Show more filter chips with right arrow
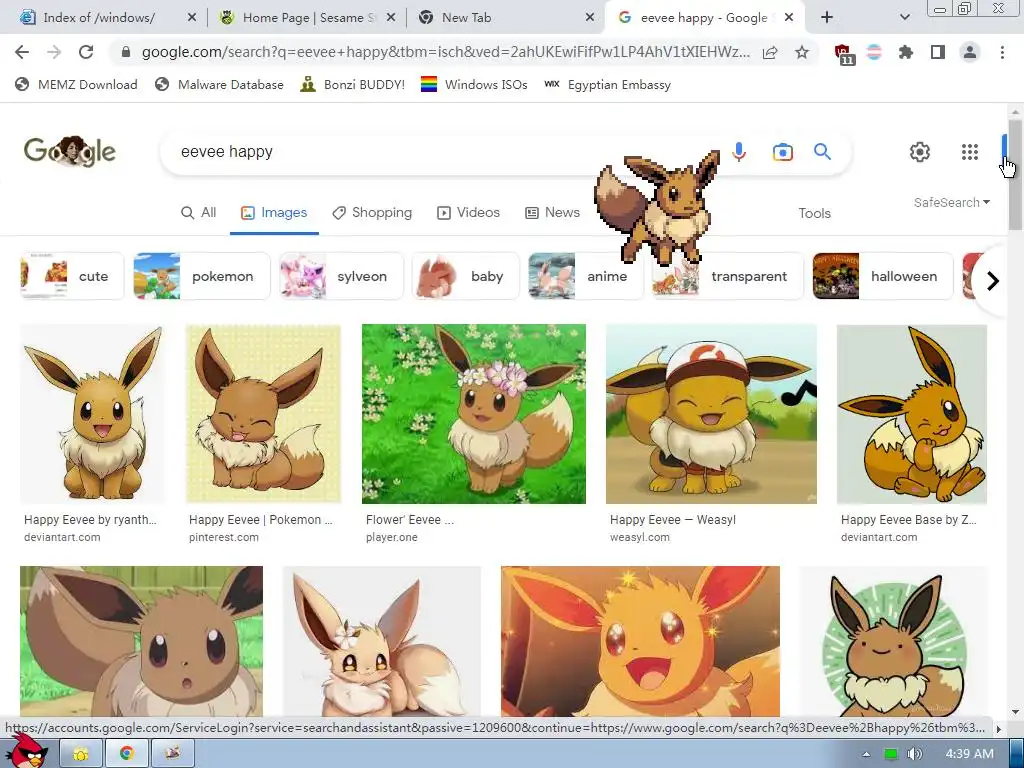The image size is (1024, 768). tap(993, 281)
